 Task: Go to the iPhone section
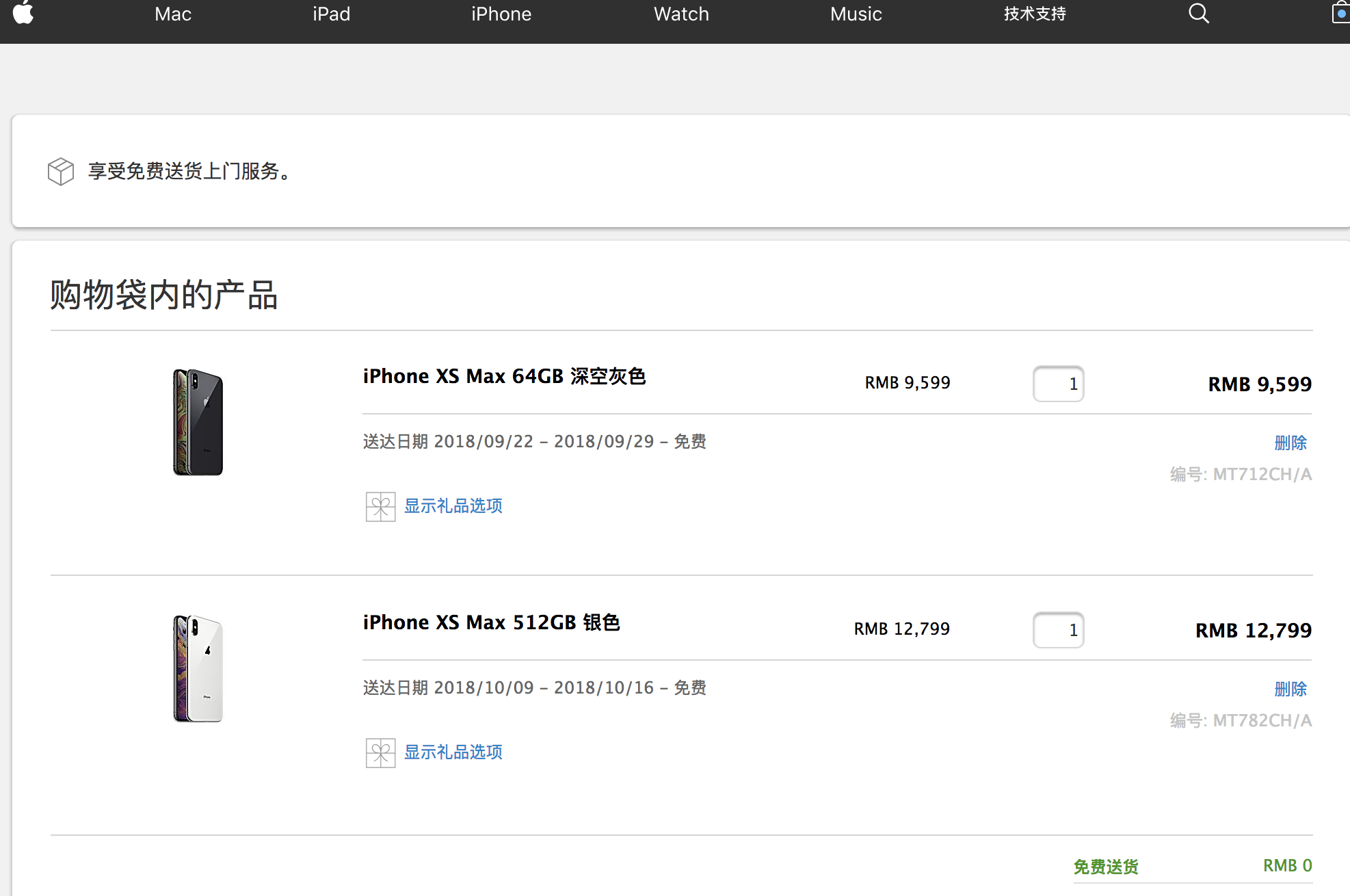click(x=501, y=14)
